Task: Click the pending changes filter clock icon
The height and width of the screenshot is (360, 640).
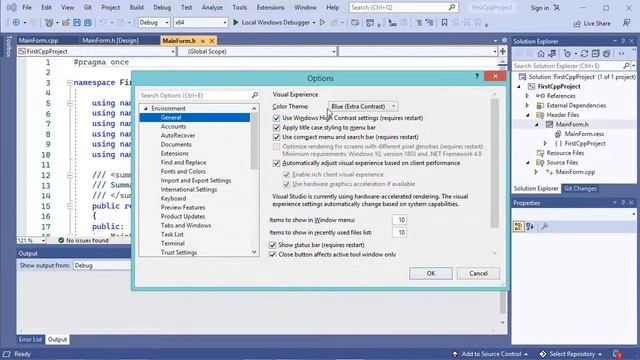Action: tap(567, 54)
